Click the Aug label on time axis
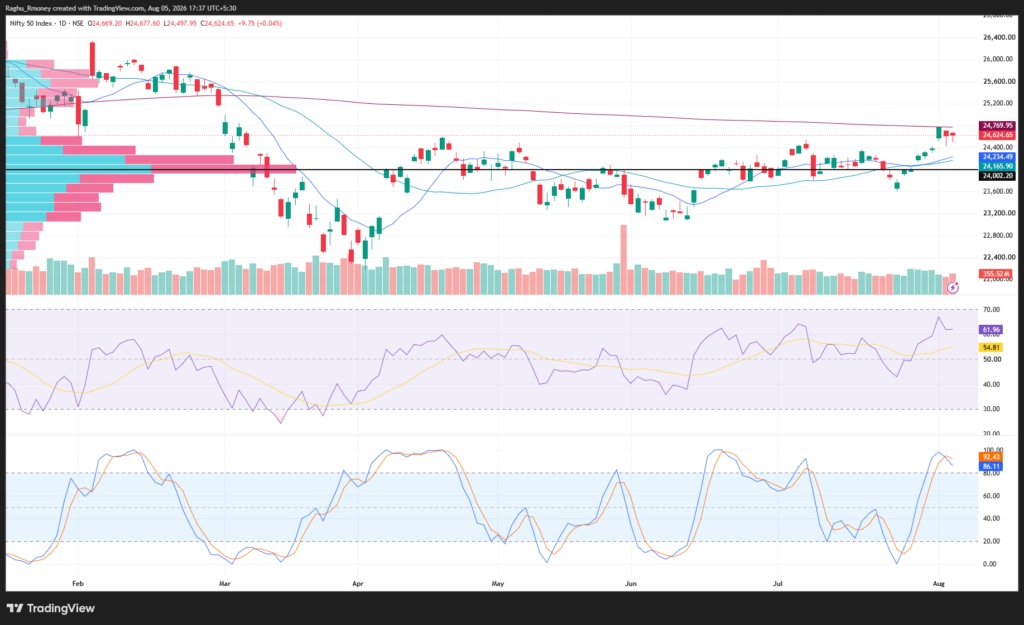The image size is (1024, 625). click(x=939, y=583)
